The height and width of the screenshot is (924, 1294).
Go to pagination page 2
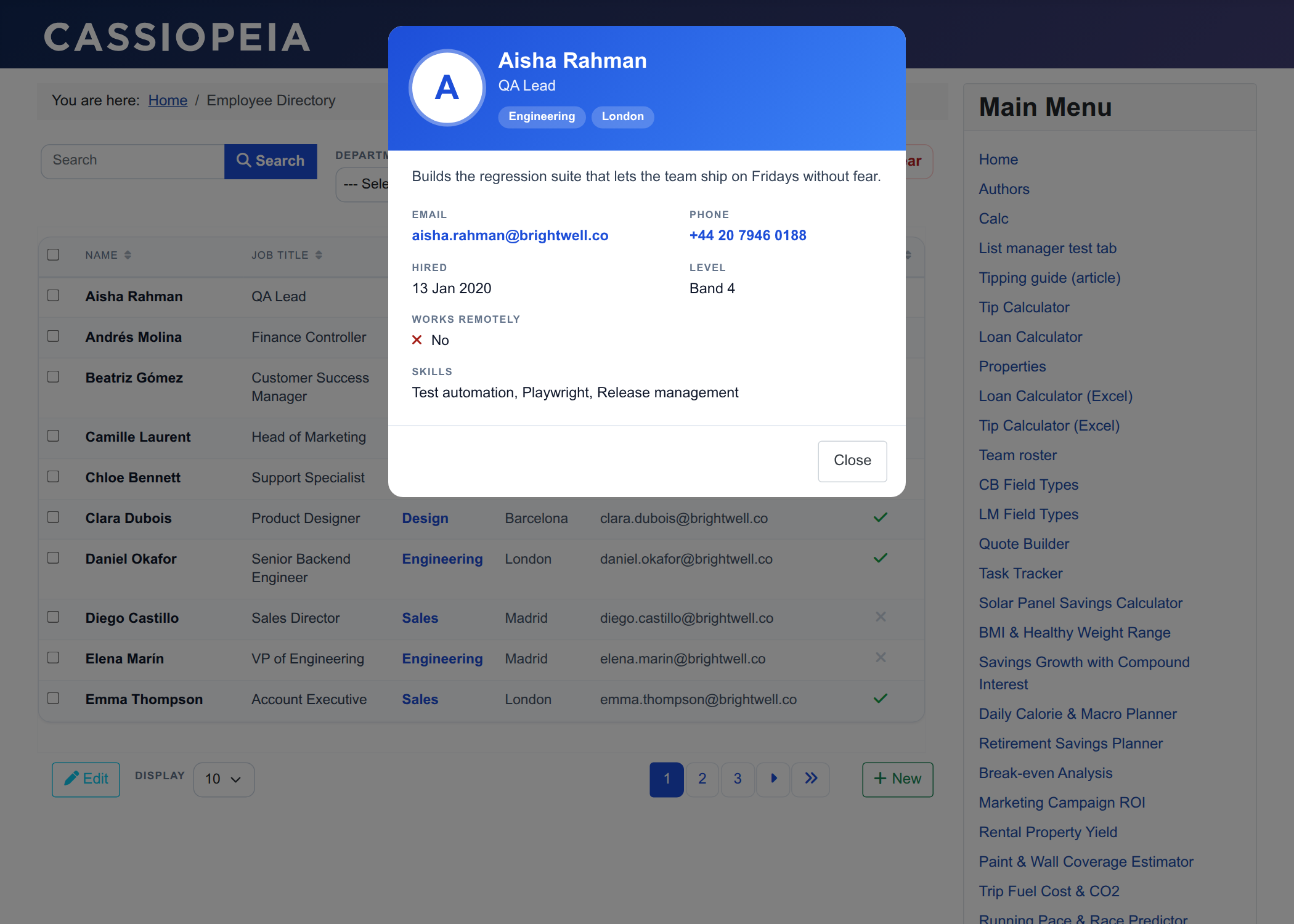tap(702, 779)
